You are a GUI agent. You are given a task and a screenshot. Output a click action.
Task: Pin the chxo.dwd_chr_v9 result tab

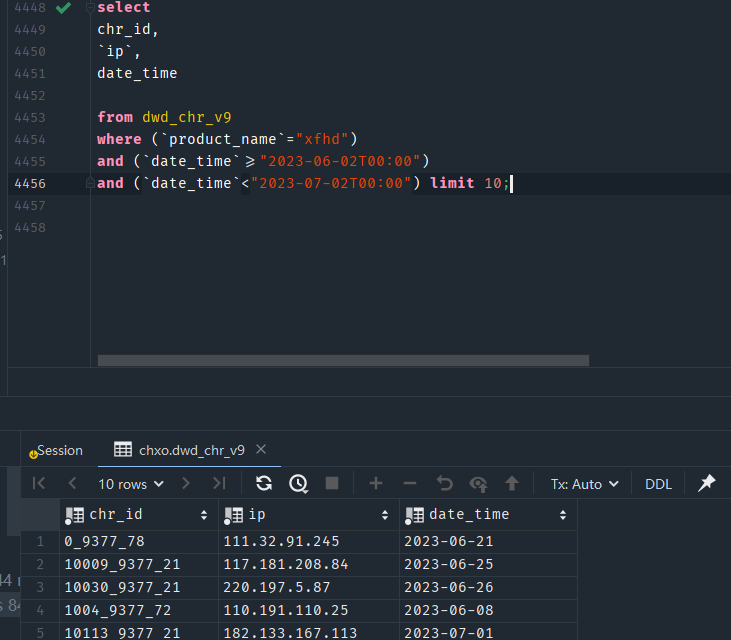[706, 484]
